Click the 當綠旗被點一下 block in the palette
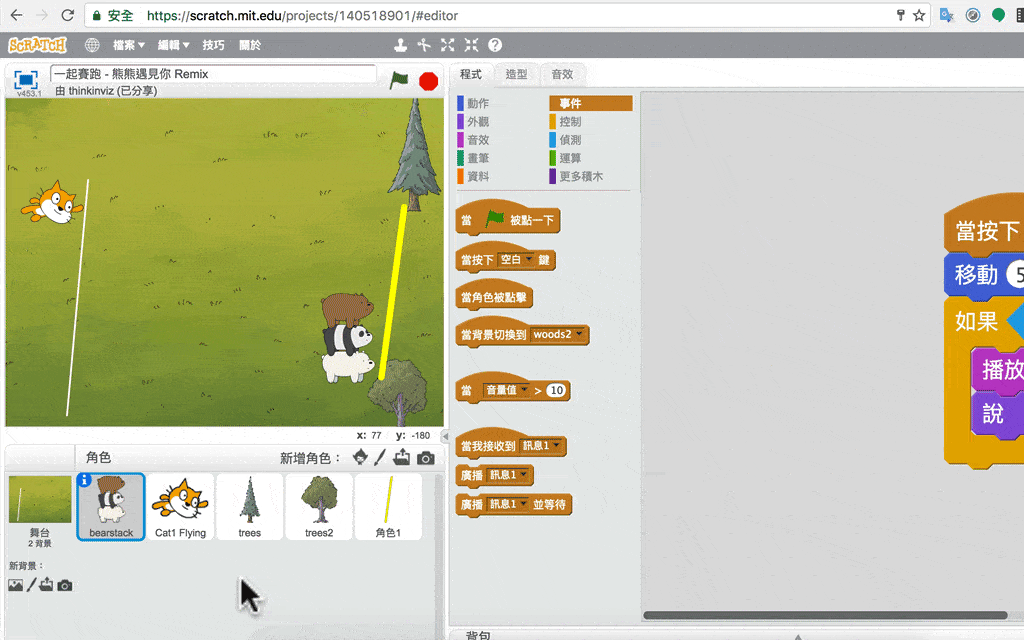 click(507, 219)
